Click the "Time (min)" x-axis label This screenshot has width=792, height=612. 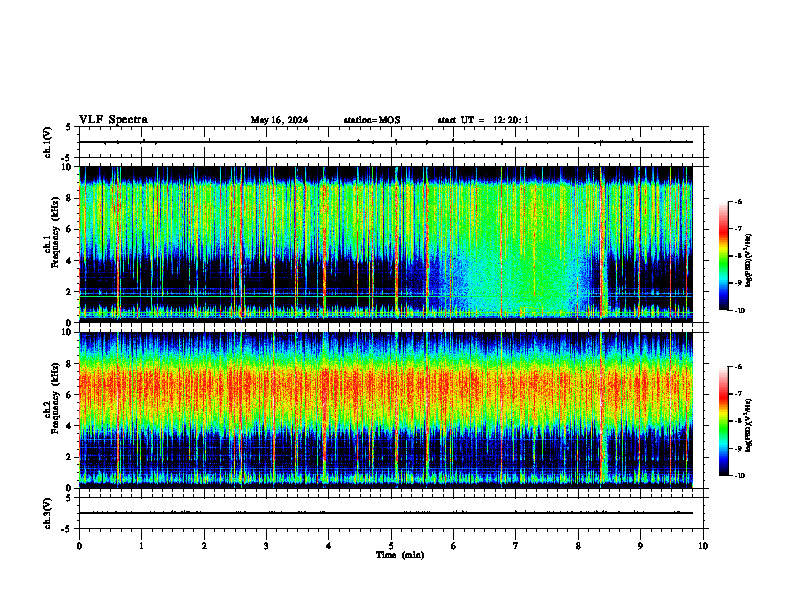400,555
